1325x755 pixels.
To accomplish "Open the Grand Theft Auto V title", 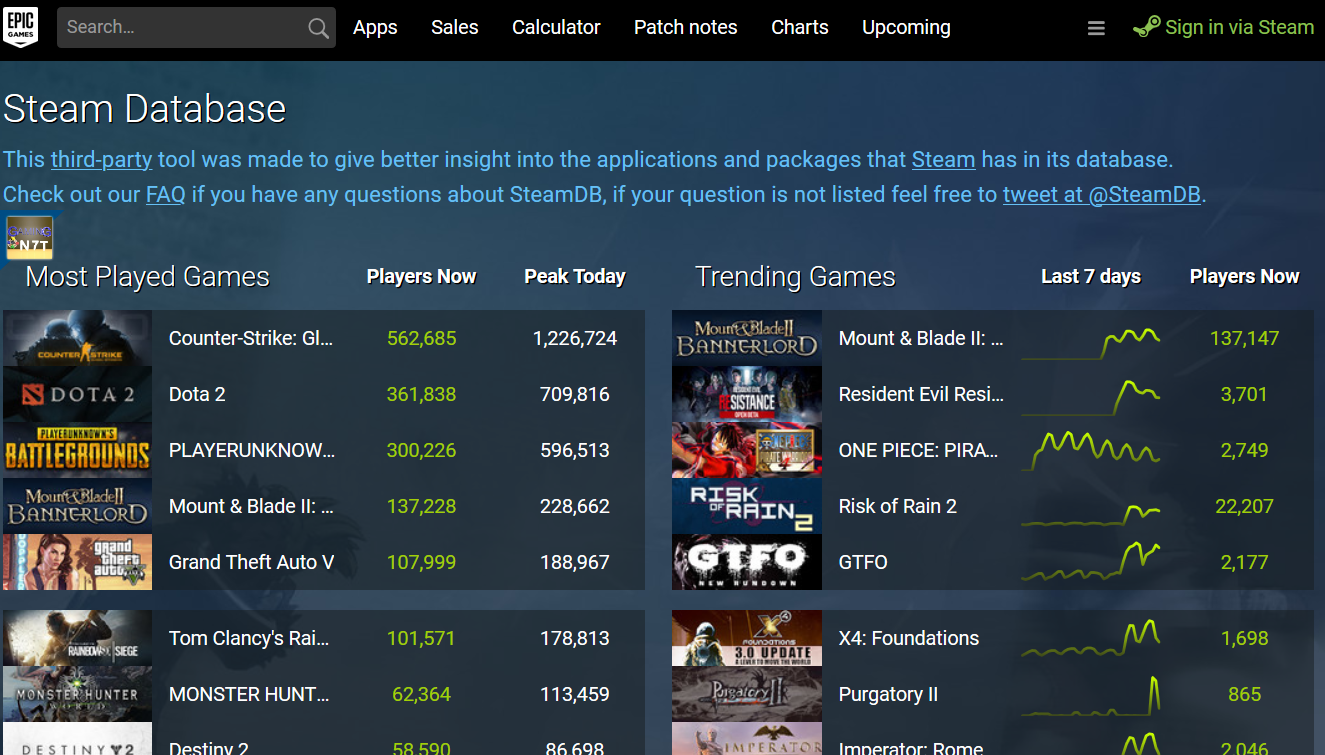I will pyautogui.click(x=251, y=562).
